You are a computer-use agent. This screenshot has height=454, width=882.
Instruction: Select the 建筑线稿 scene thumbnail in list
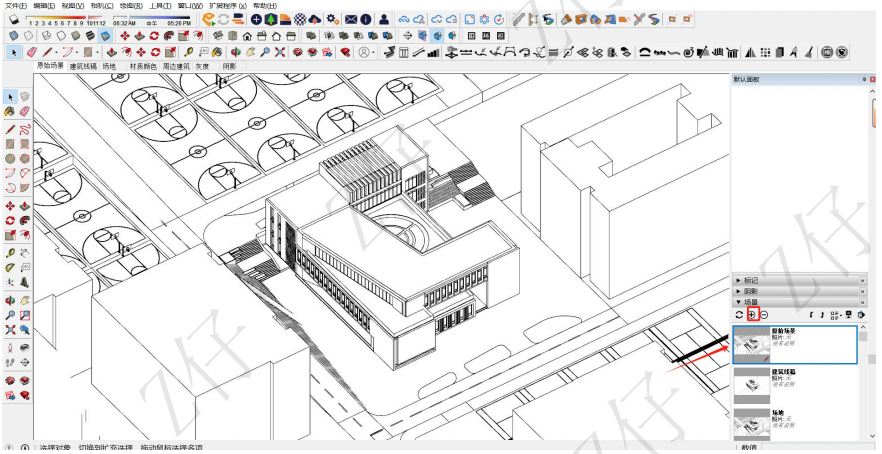point(750,385)
